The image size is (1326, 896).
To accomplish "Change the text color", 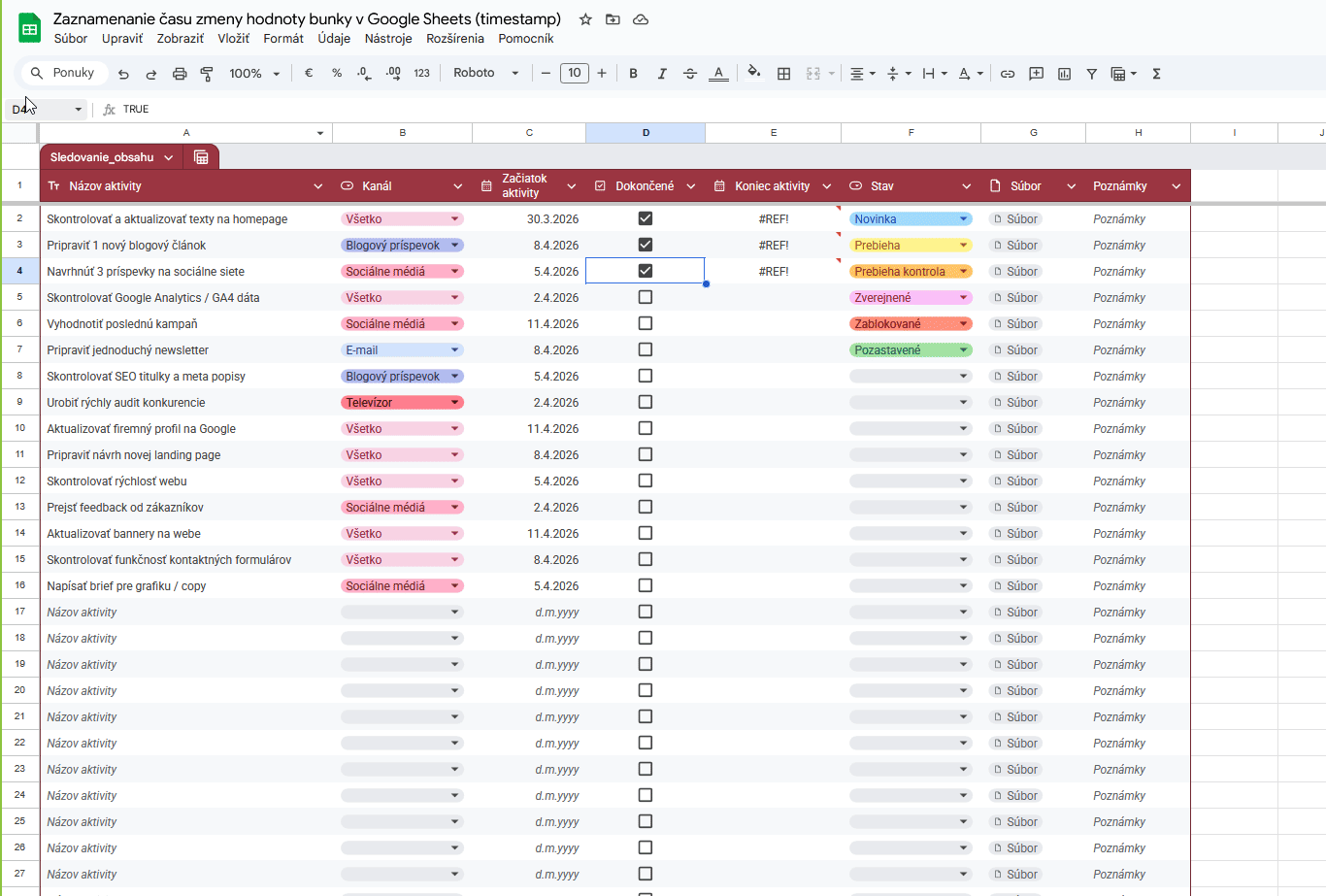I will (718, 73).
